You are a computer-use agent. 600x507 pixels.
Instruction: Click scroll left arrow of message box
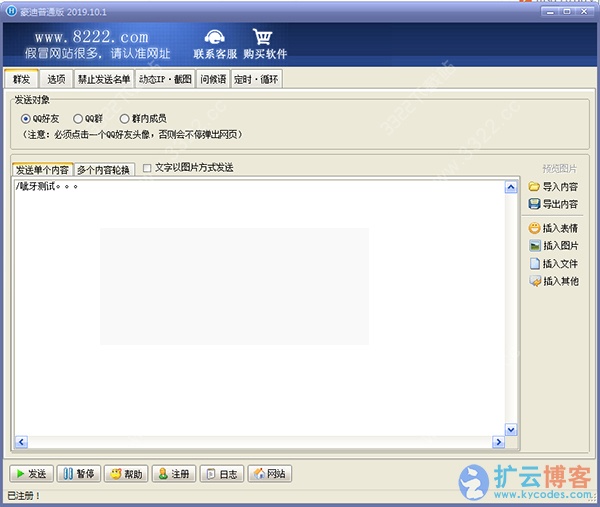coord(21,442)
